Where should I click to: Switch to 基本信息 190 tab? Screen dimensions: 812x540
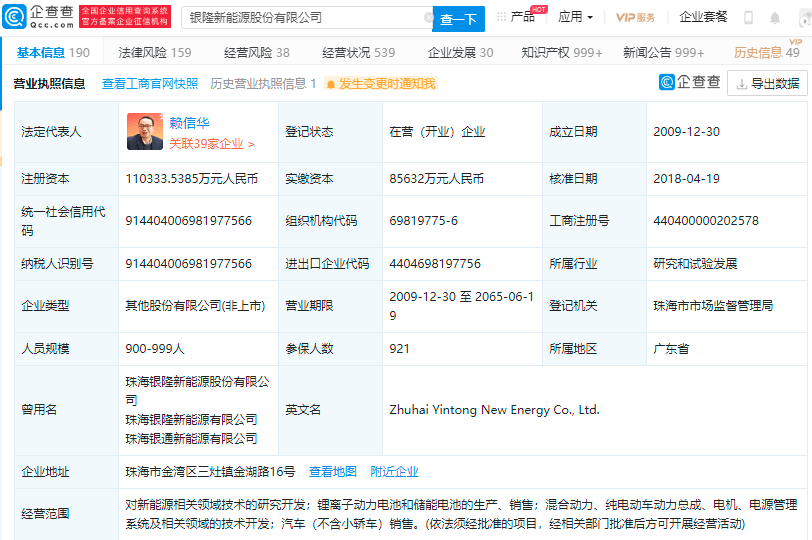pyautogui.click(x=53, y=52)
